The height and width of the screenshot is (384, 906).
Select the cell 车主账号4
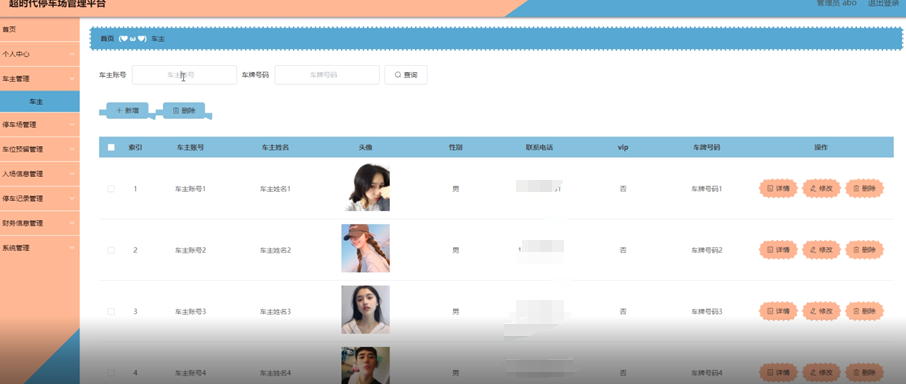coord(190,372)
